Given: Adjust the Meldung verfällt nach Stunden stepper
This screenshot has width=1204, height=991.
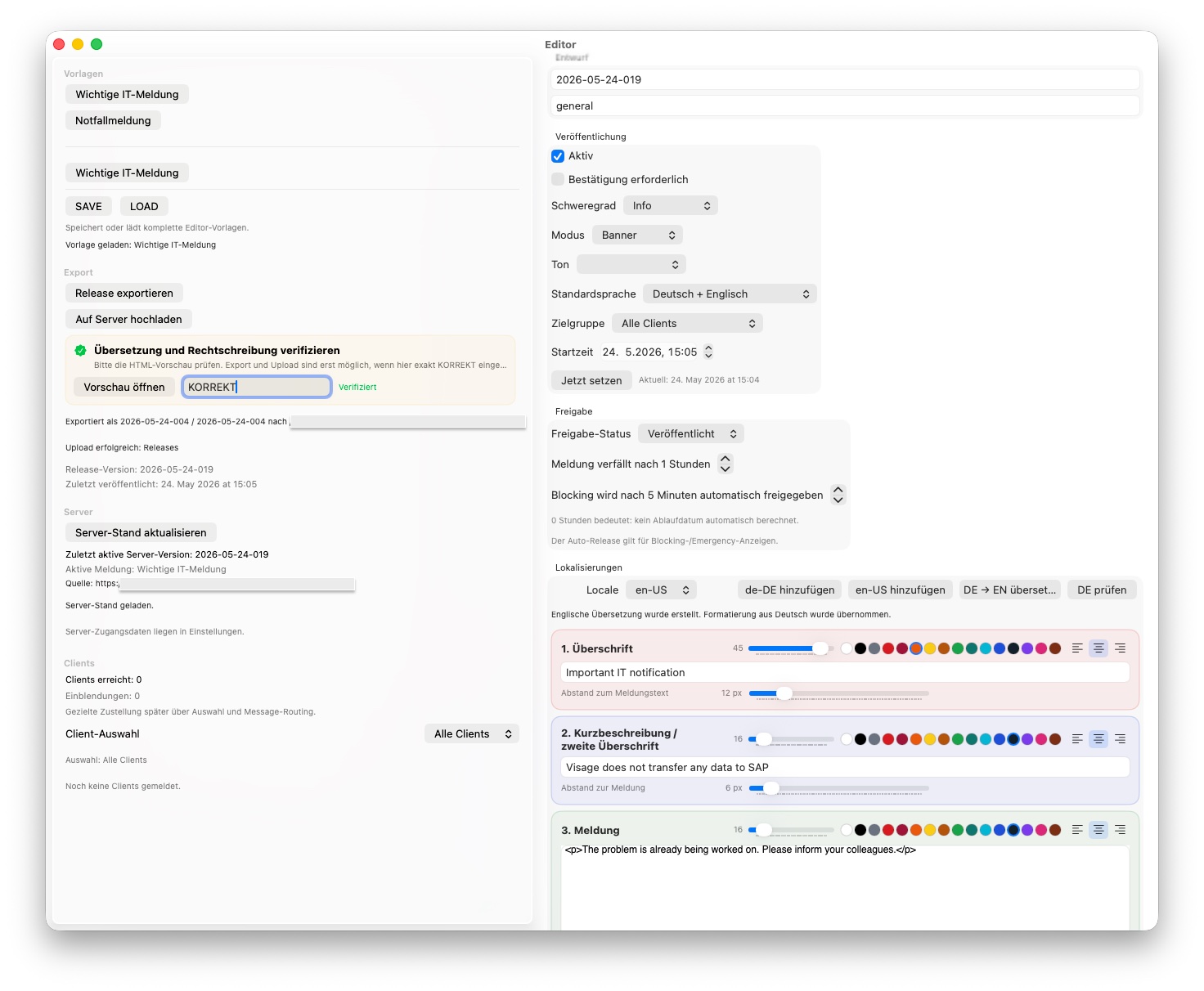Looking at the screenshot, I should [726, 464].
